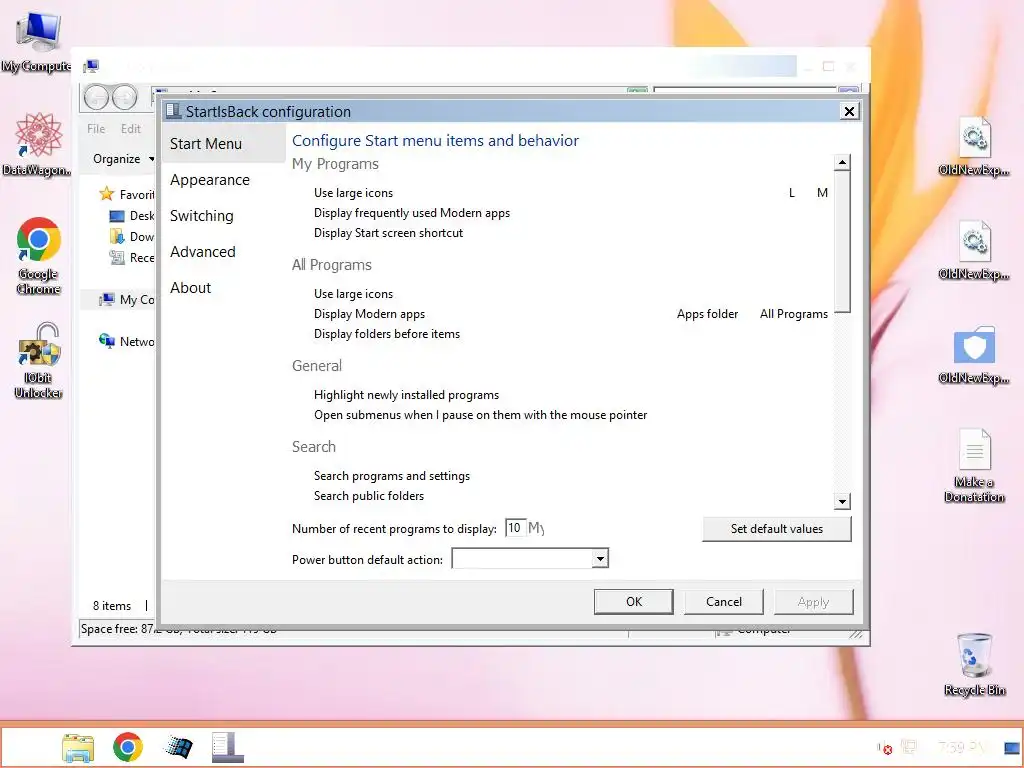Screen dimensions: 1024x768
Task: Click the StartIsBack title bar icon
Action: click(x=173, y=111)
